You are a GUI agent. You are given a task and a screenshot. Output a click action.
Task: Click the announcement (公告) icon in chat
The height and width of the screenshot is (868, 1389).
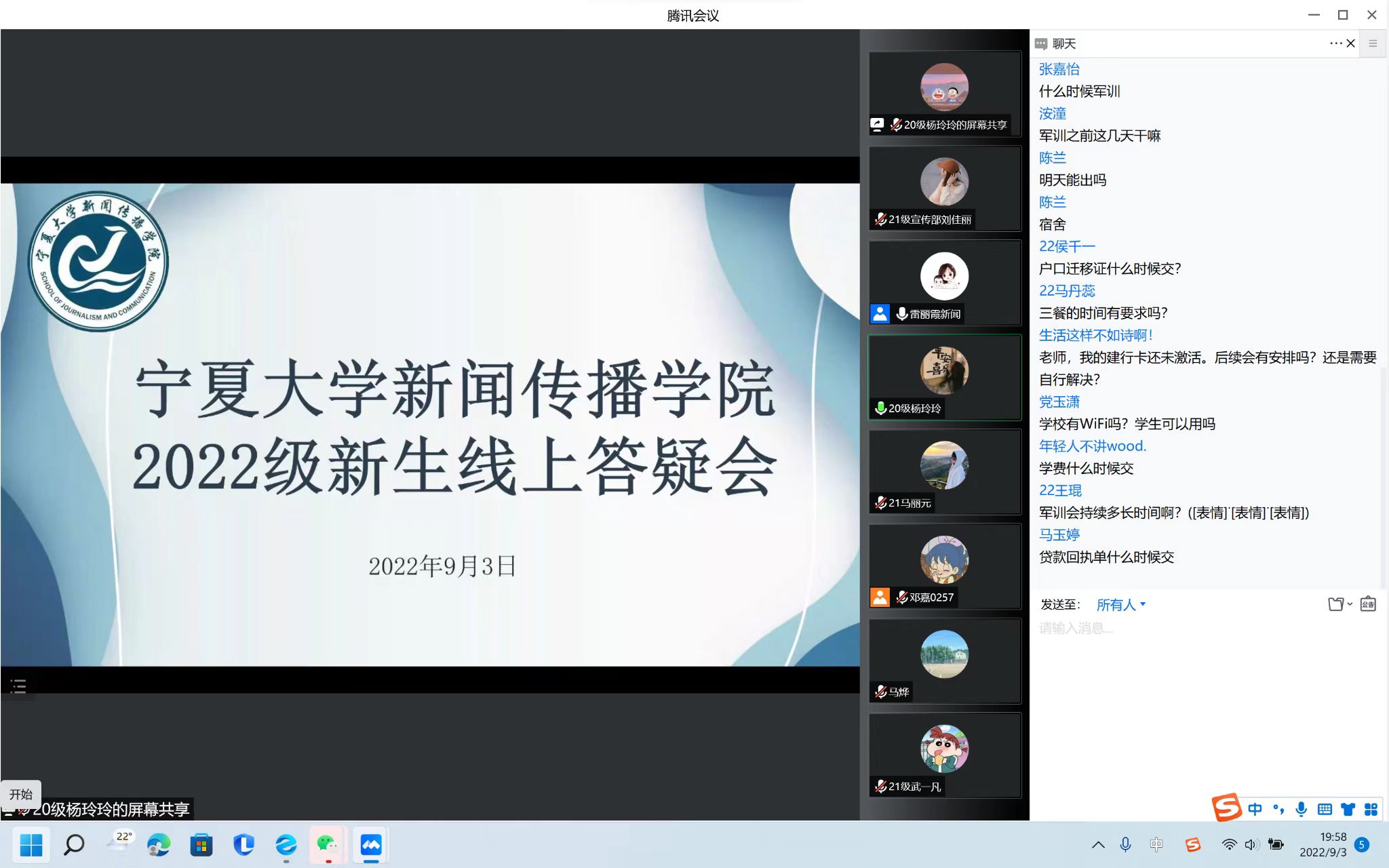1368,604
